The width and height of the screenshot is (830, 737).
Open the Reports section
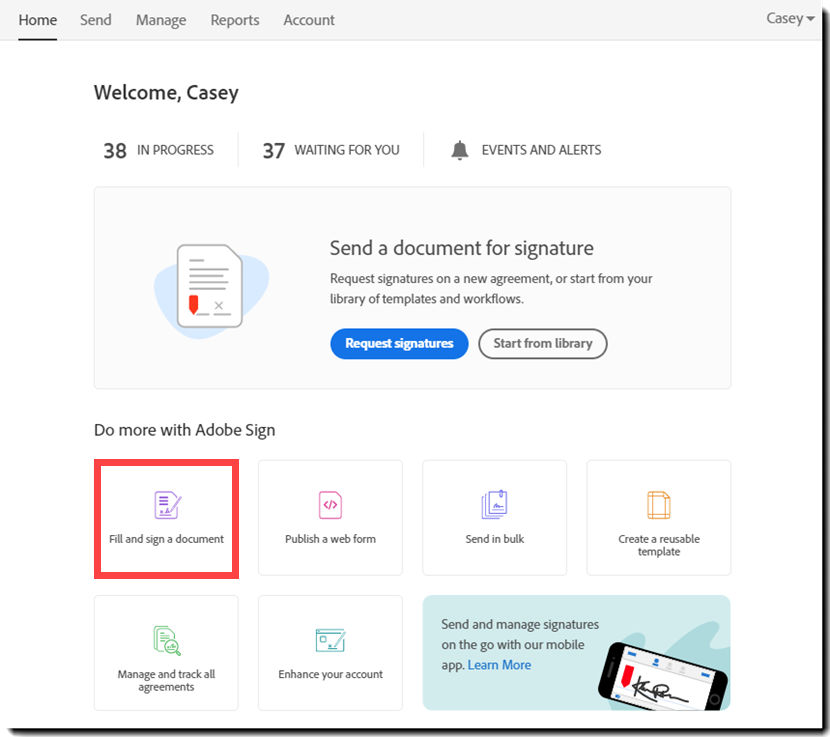point(234,20)
